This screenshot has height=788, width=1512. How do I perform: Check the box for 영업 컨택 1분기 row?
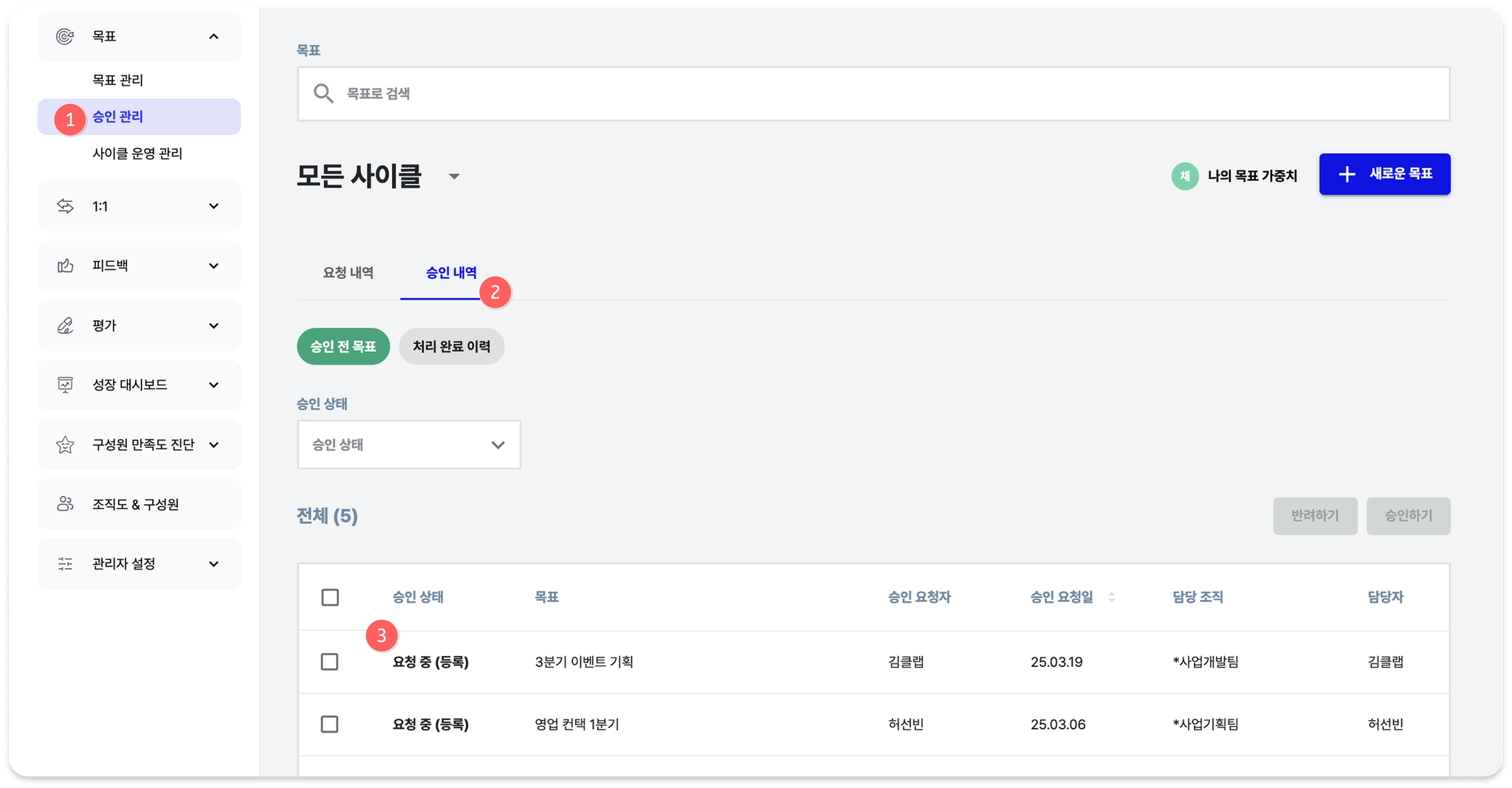coord(330,725)
